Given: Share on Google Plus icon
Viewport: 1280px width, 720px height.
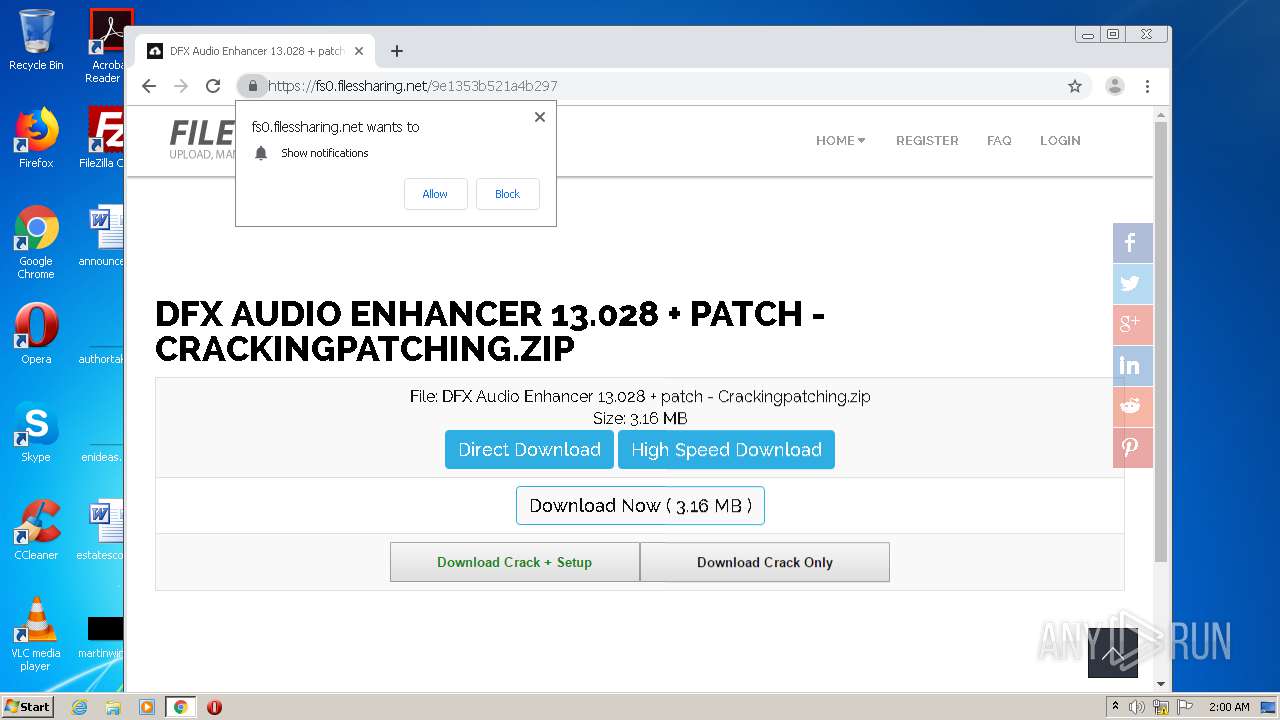Looking at the screenshot, I should (x=1132, y=325).
